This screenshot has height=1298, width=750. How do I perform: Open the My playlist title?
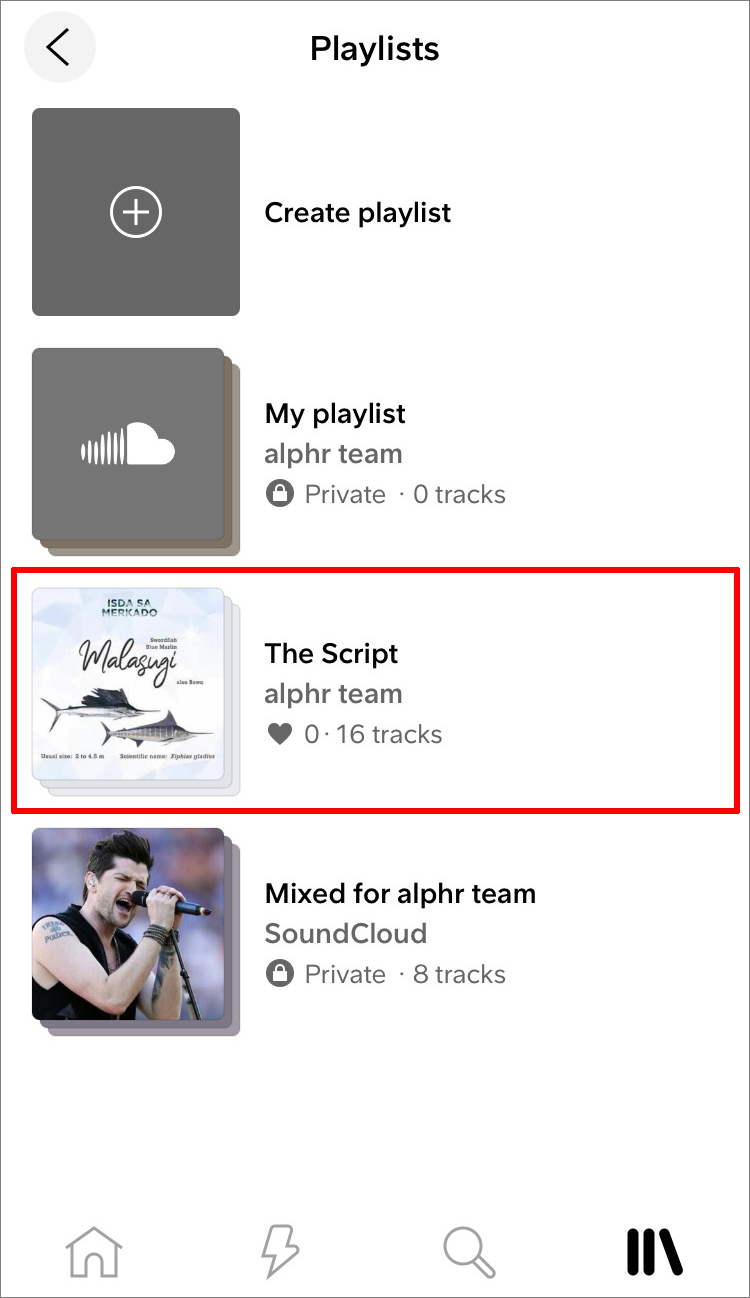tap(335, 414)
